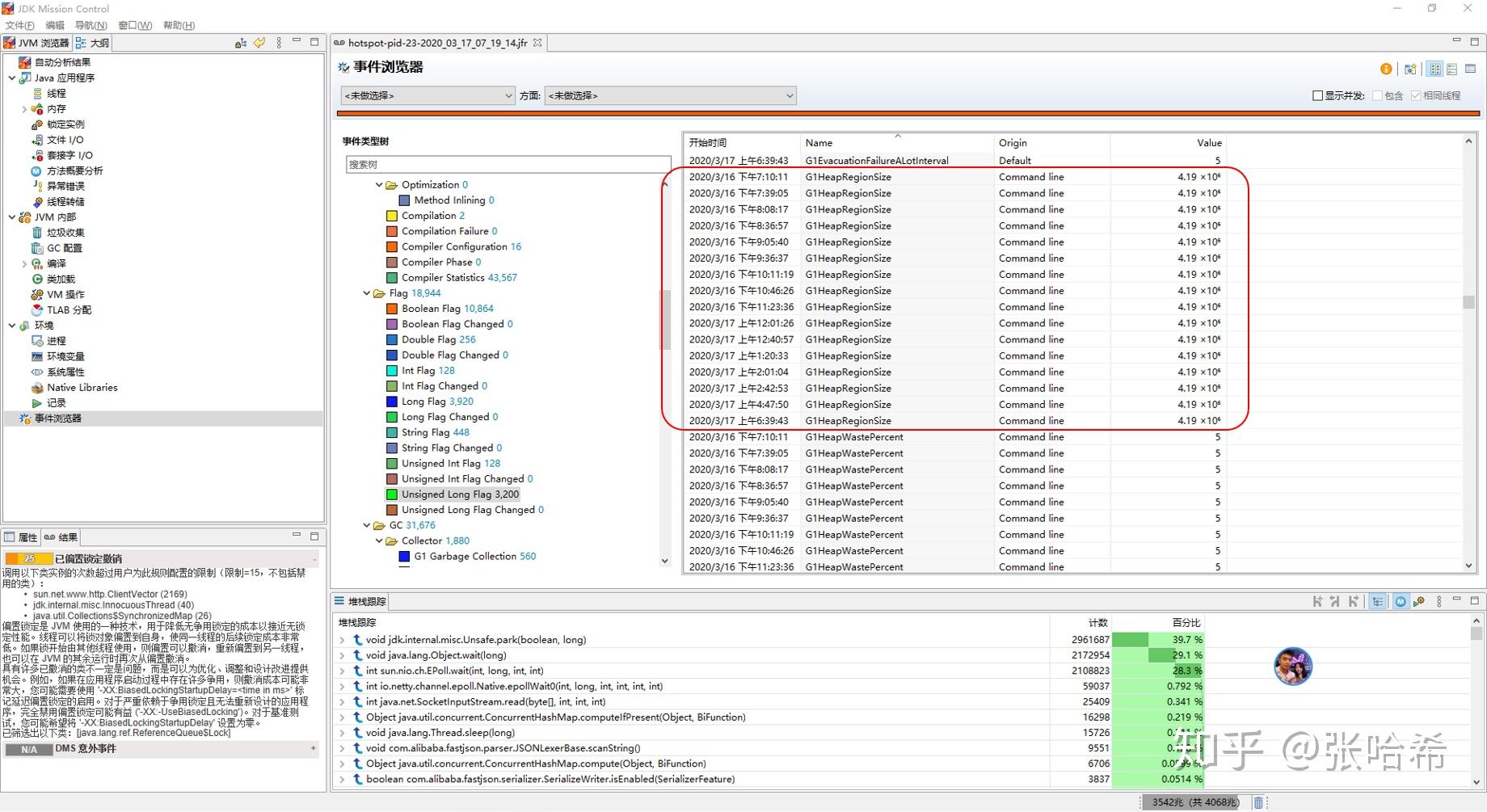This screenshot has height=812, width=1487.
Task: Click the 搜索树 search tree input field
Action: click(x=508, y=165)
